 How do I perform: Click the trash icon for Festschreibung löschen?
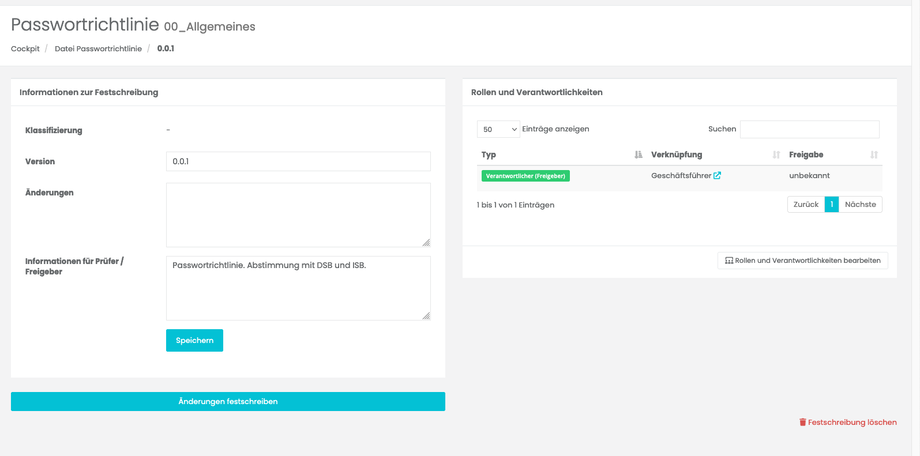point(802,423)
